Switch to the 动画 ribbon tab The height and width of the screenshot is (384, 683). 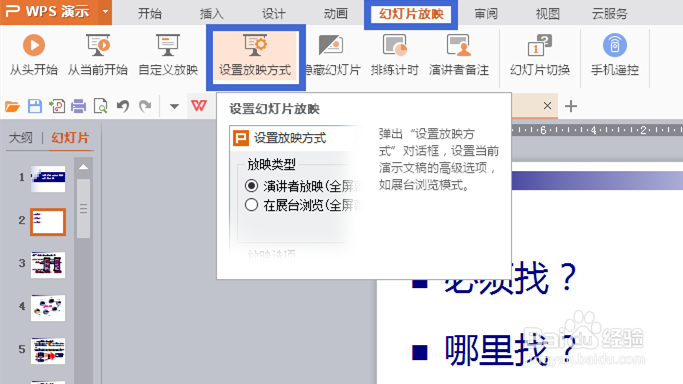click(335, 14)
